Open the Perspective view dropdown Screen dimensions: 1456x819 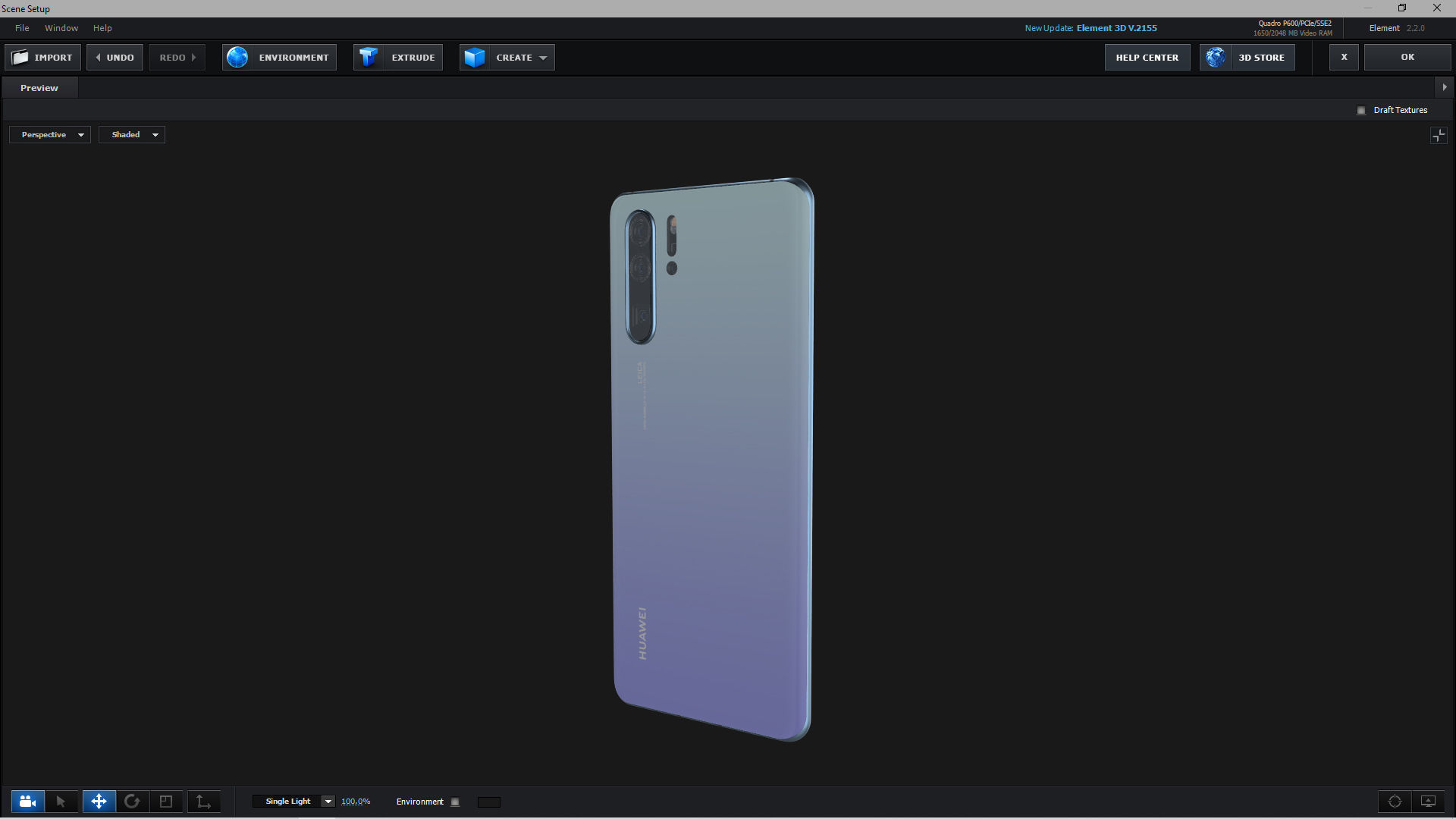click(x=50, y=135)
